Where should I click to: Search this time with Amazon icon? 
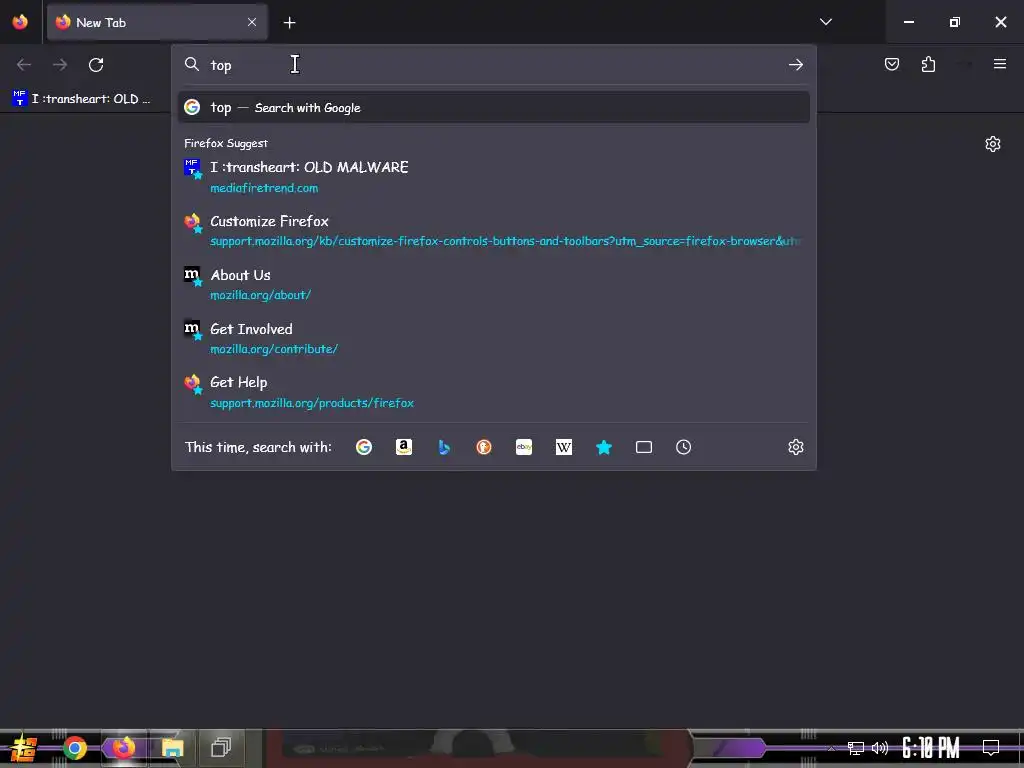click(404, 447)
